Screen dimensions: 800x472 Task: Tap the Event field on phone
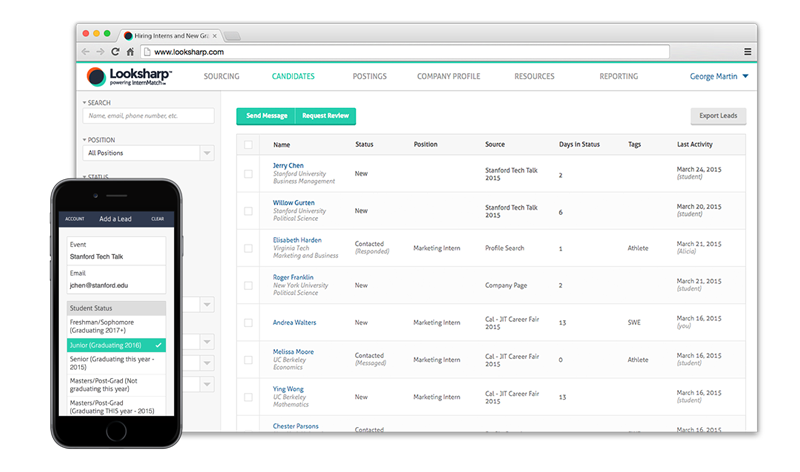[116, 251]
